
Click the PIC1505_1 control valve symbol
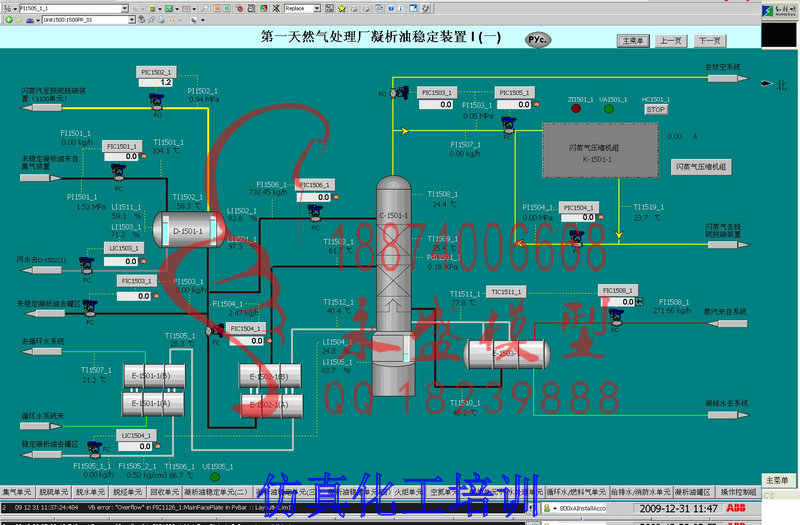pyautogui.click(x=508, y=124)
